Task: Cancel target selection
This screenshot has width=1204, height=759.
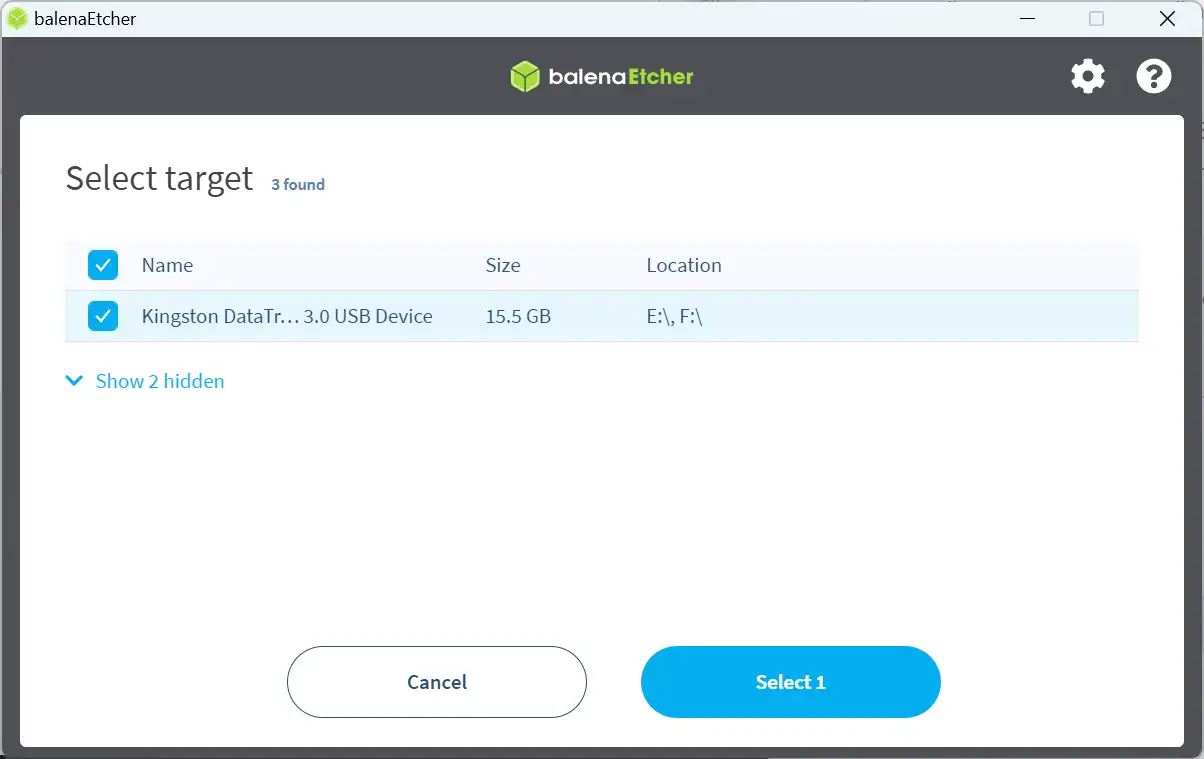Action: [436, 682]
